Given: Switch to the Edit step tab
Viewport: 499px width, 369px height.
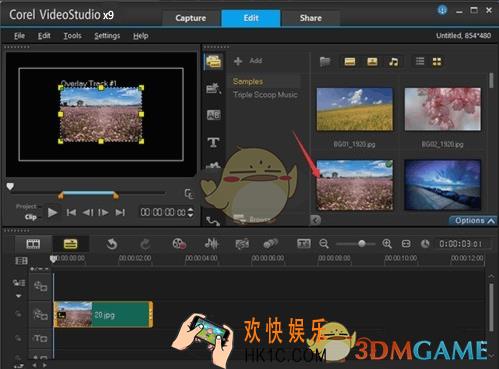Looking at the screenshot, I should [x=251, y=18].
